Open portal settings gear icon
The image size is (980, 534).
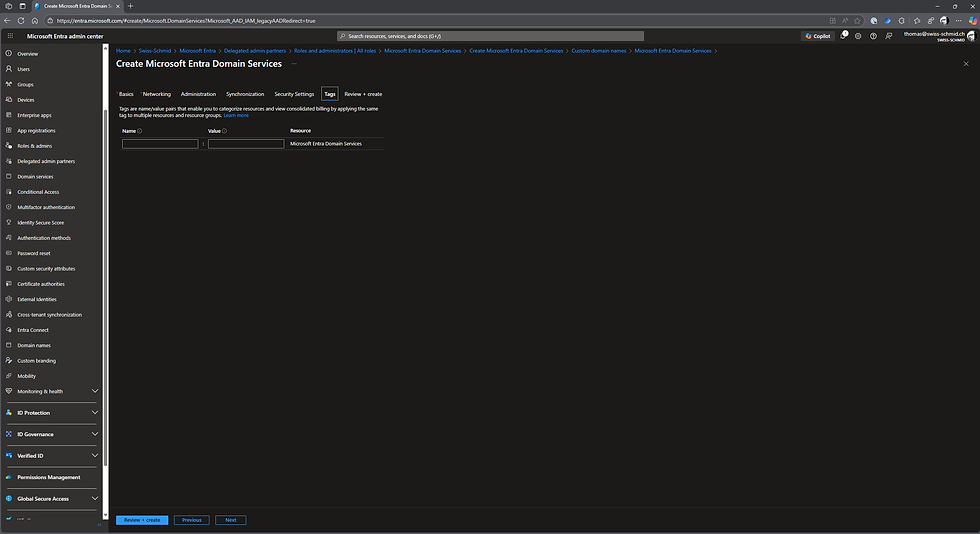[858, 36]
